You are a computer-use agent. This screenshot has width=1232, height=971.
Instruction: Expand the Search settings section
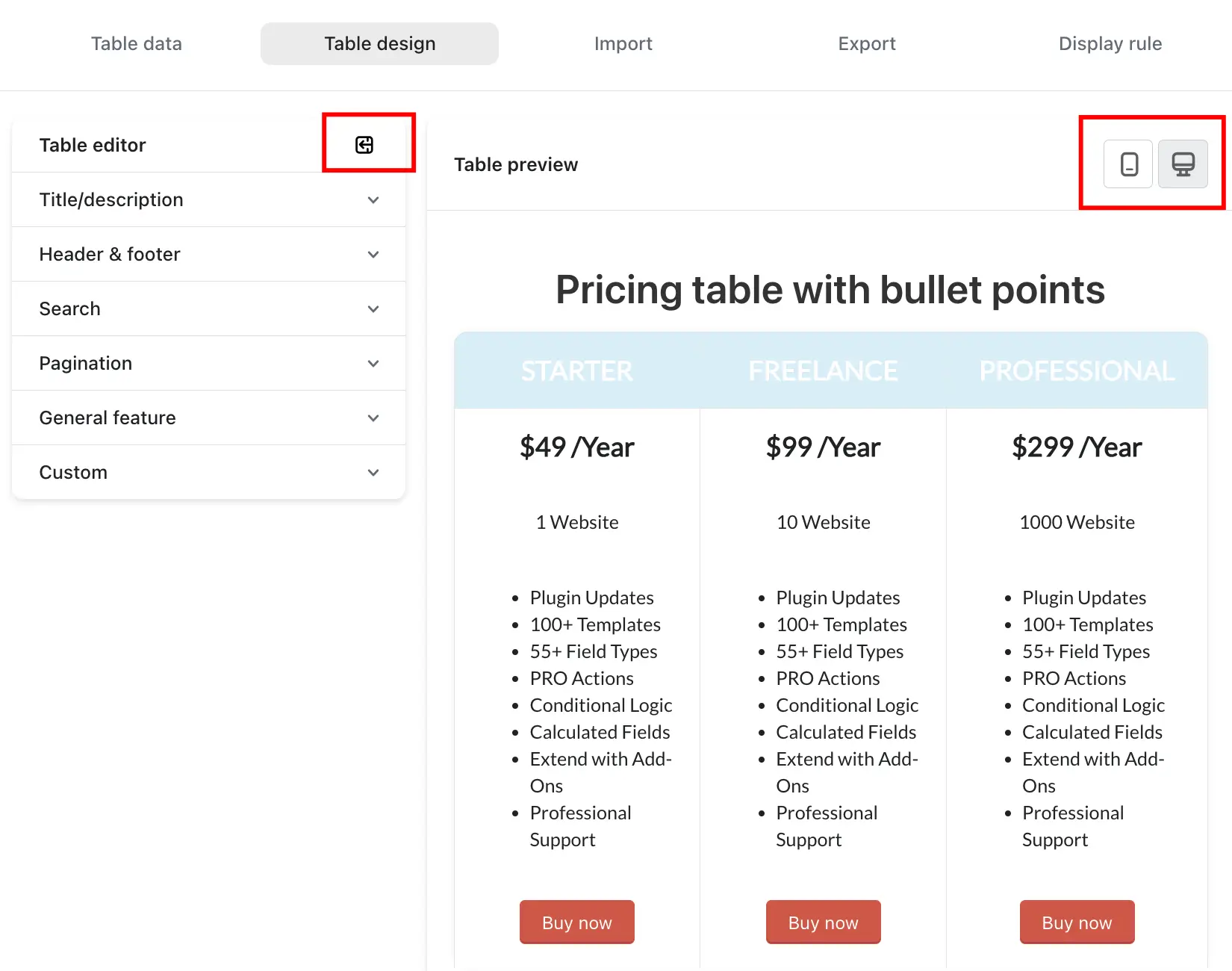[209, 308]
